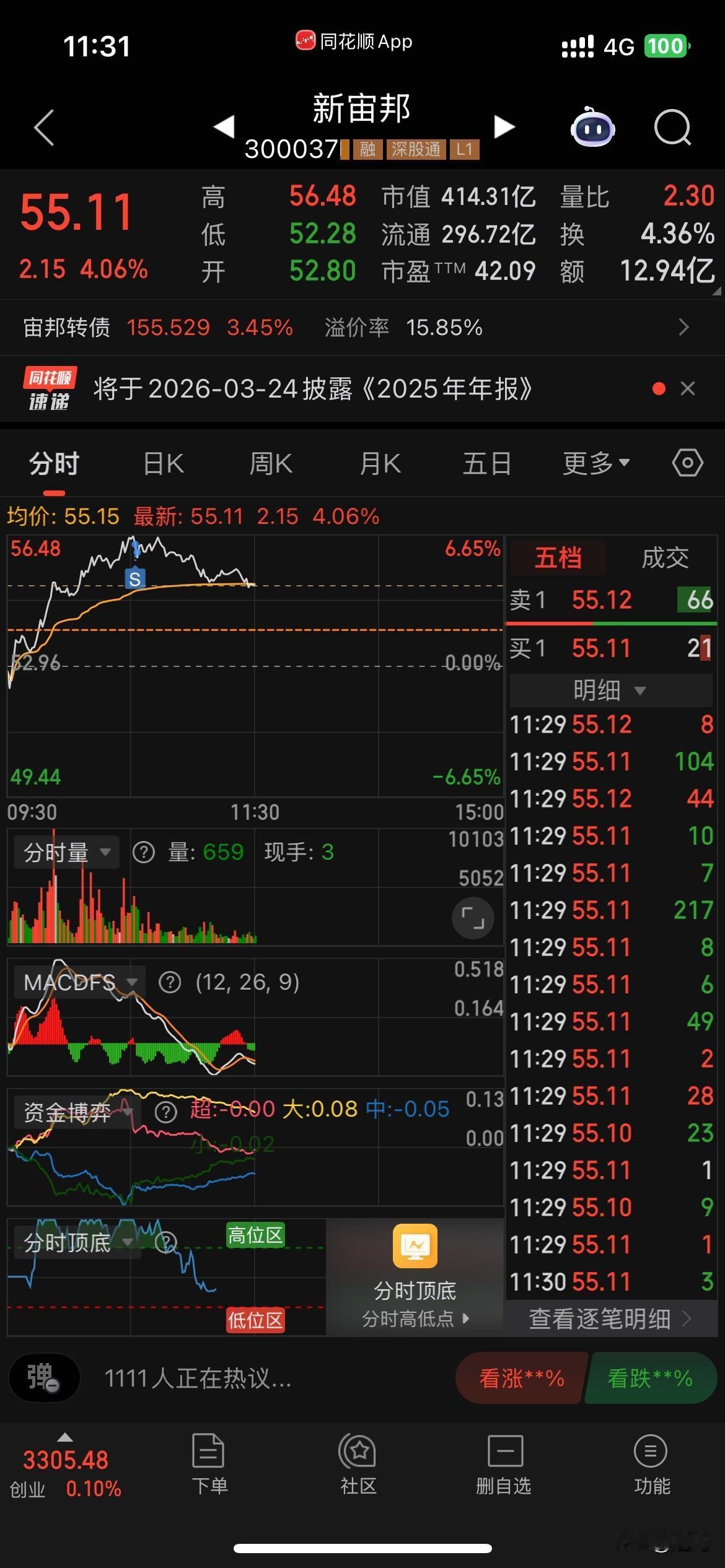The height and width of the screenshot is (1568, 725).
Task: Tap the 同花顺速递 logo badge
Action: click(50, 388)
